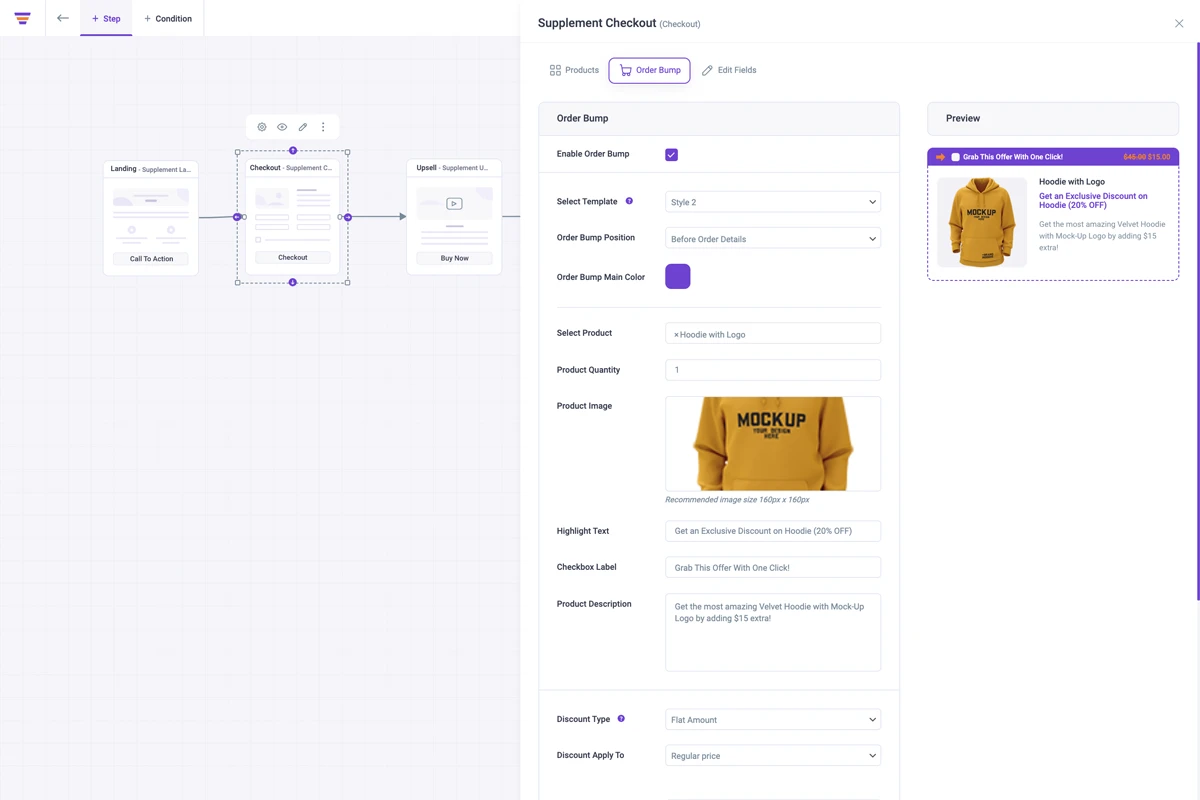The width and height of the screenshot is (1200, 800).
Task: Pick the Order Bump Main Color swatch
Action: coord(677,277)
